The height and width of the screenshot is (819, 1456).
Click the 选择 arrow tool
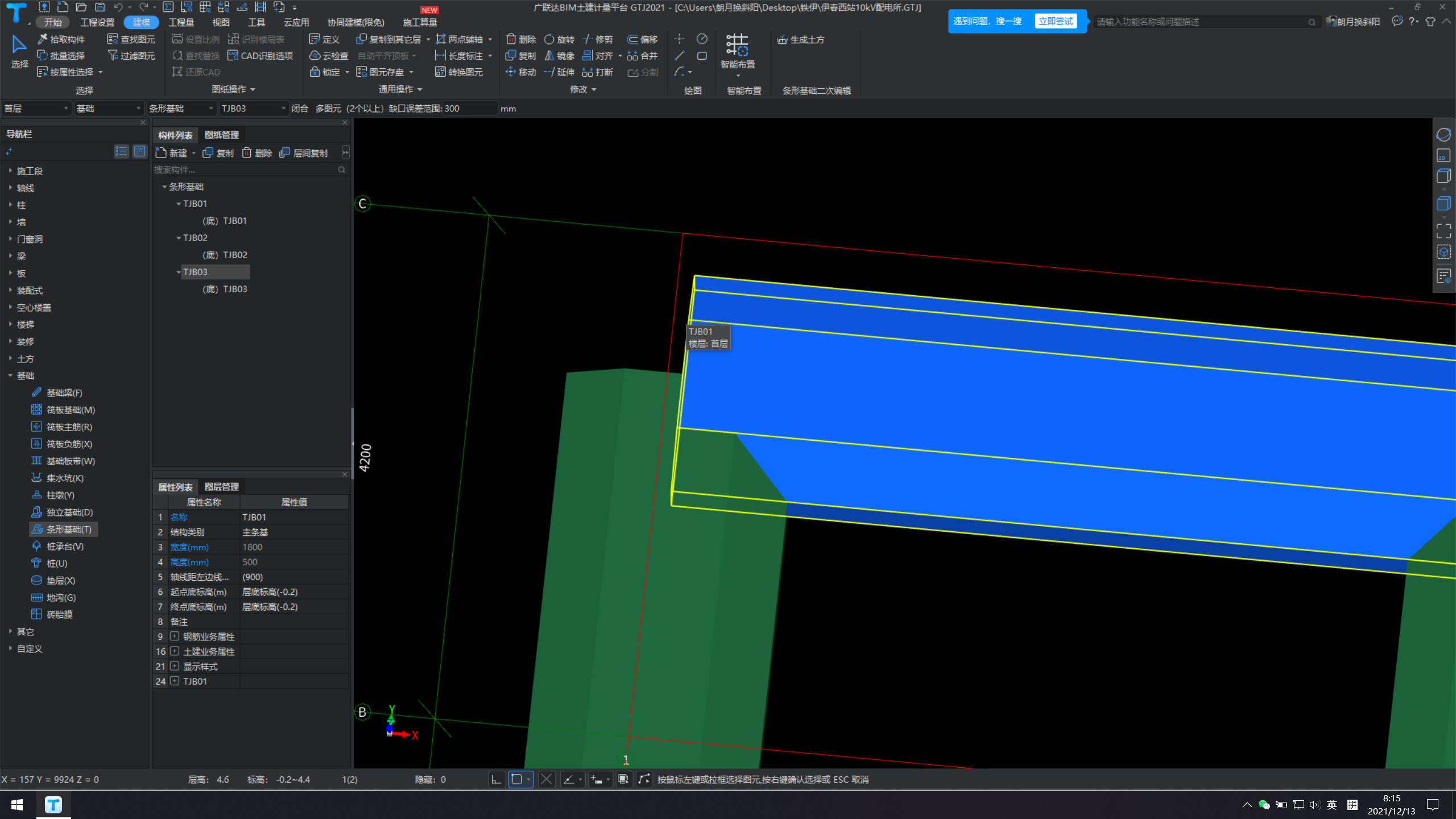coord(19,52)
